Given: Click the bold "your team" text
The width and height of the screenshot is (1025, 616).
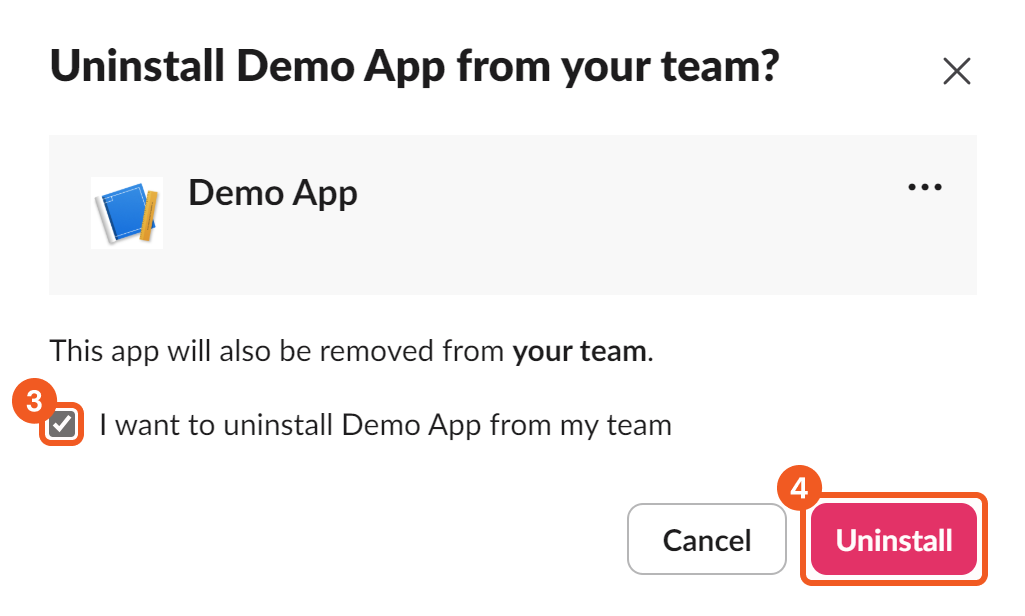Looking at the screenshot, I should click(x=579, y=351).
